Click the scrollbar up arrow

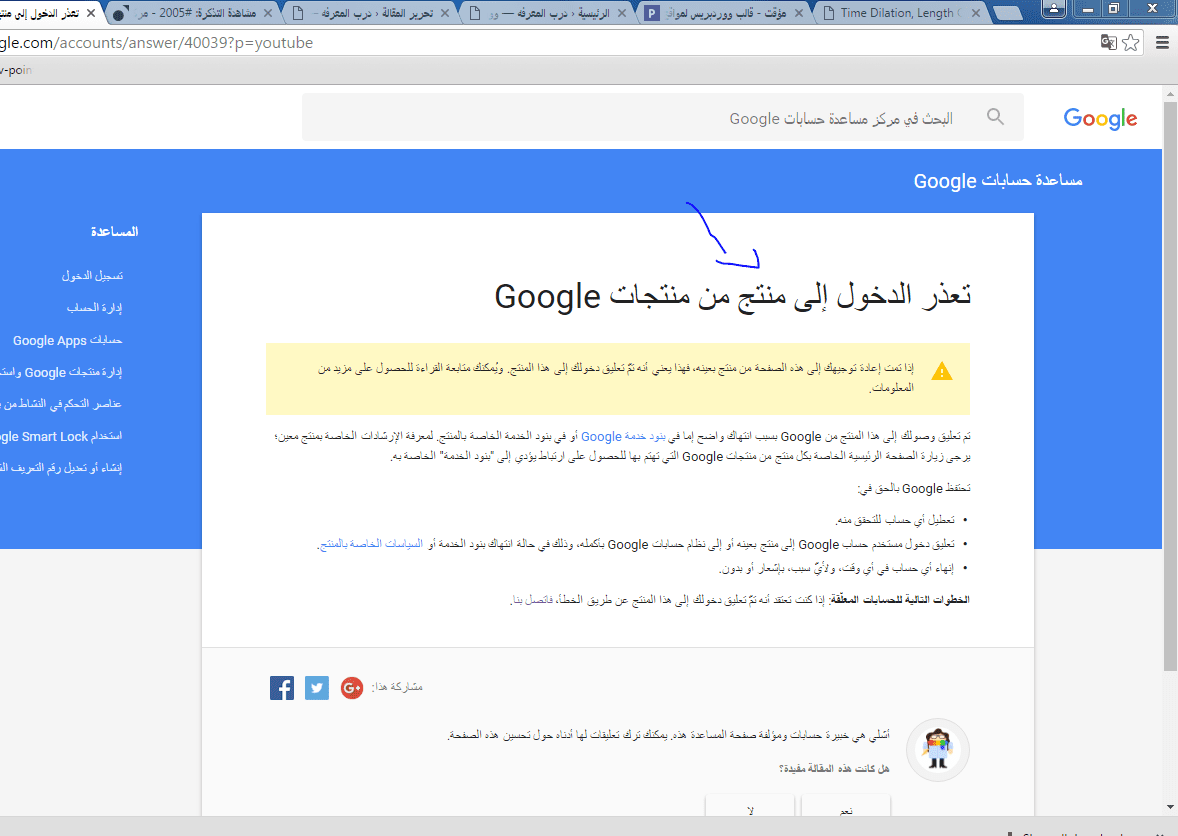click(1170, 94)
